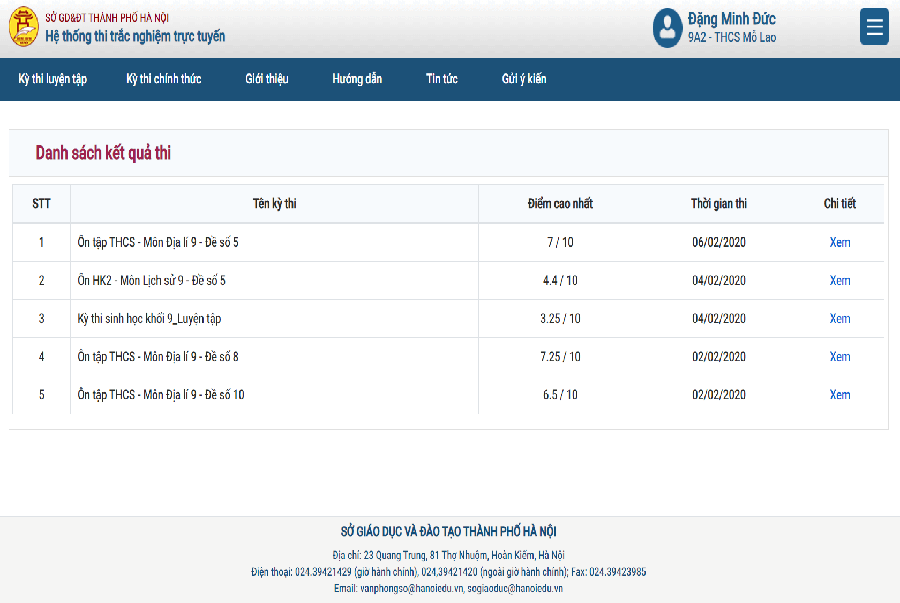Open Gửi ý kiến feedback page

(x=524, y=79)
